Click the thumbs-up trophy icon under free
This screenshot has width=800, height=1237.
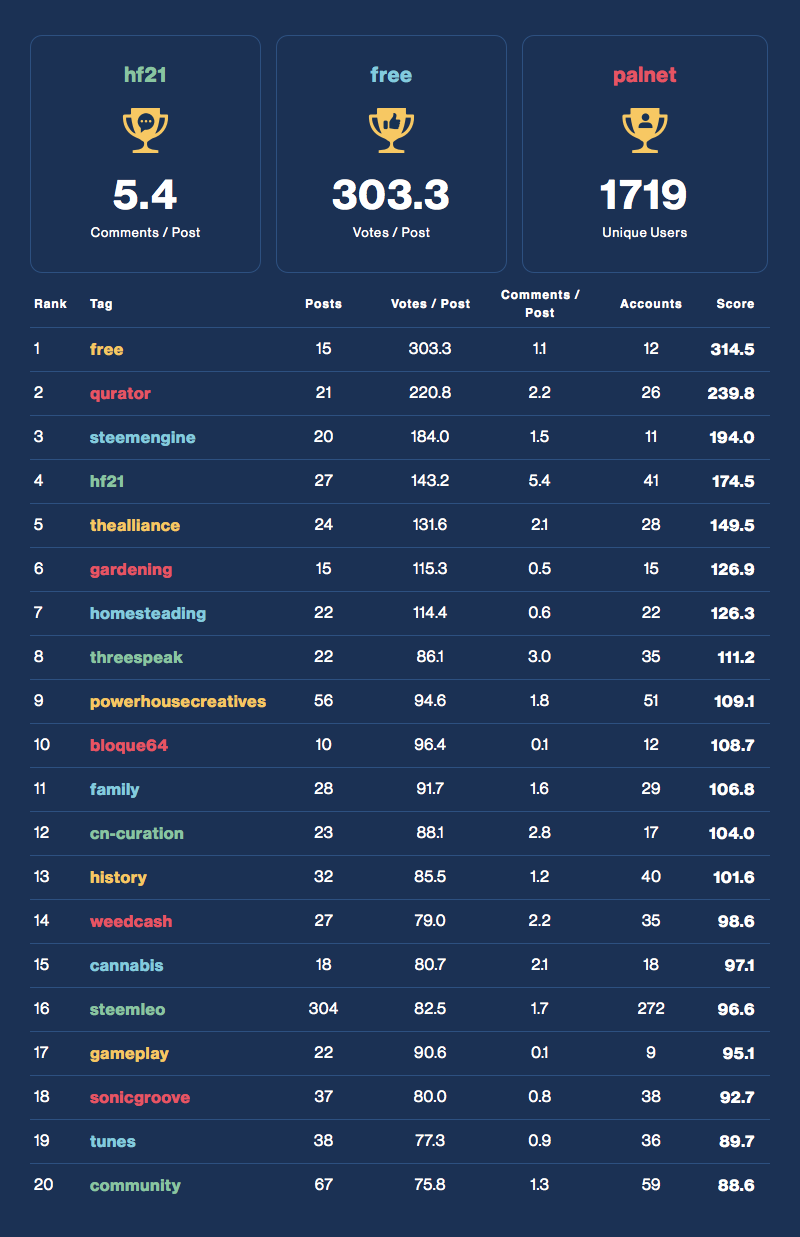391,131
